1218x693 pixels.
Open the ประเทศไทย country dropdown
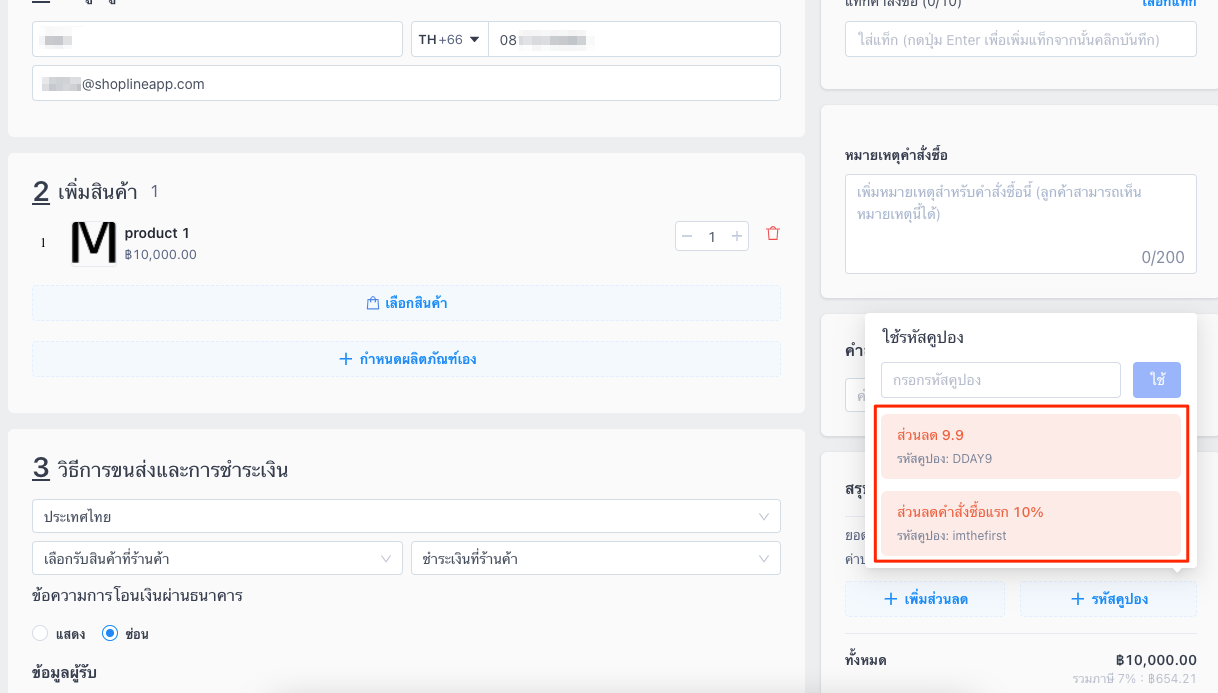click(x=406, y=517)
